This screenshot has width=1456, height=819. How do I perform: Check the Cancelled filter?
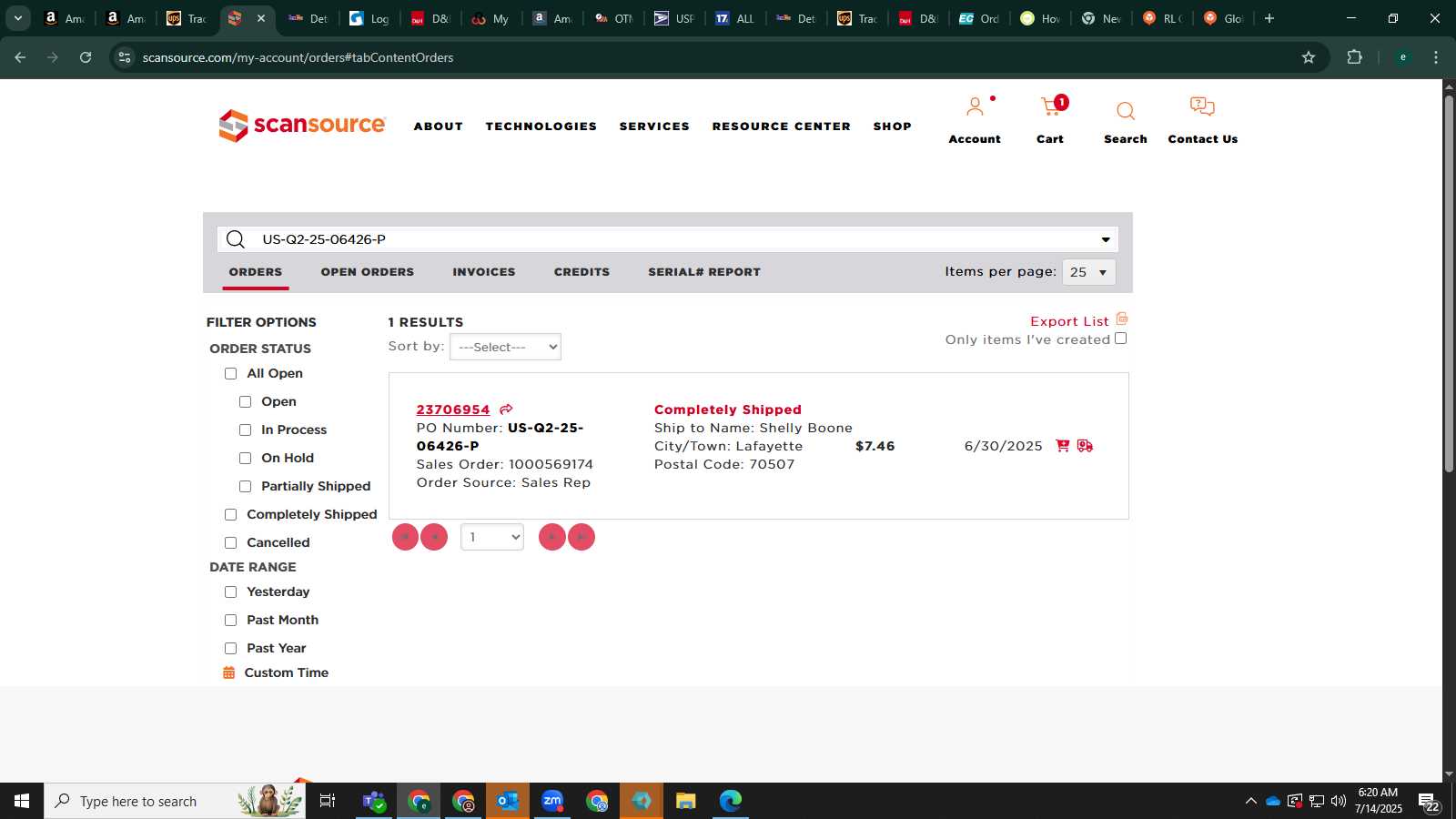231,543
